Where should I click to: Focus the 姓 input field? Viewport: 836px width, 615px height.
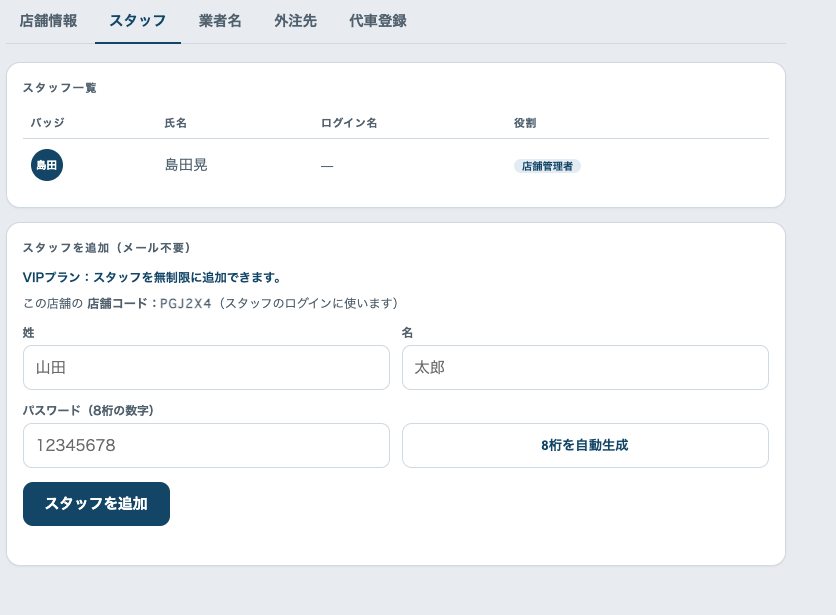pos(206,368)
